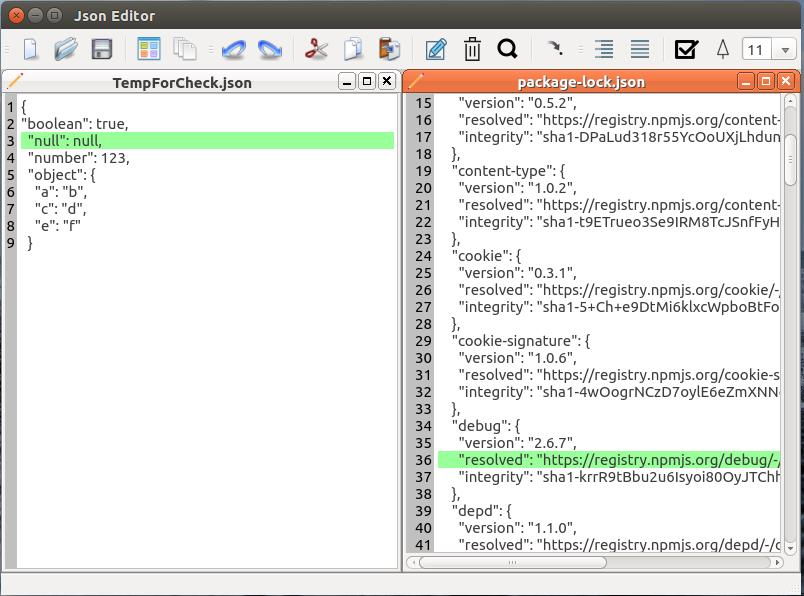
Task: Close the Json Editor main window
Action: click(16, 16)
